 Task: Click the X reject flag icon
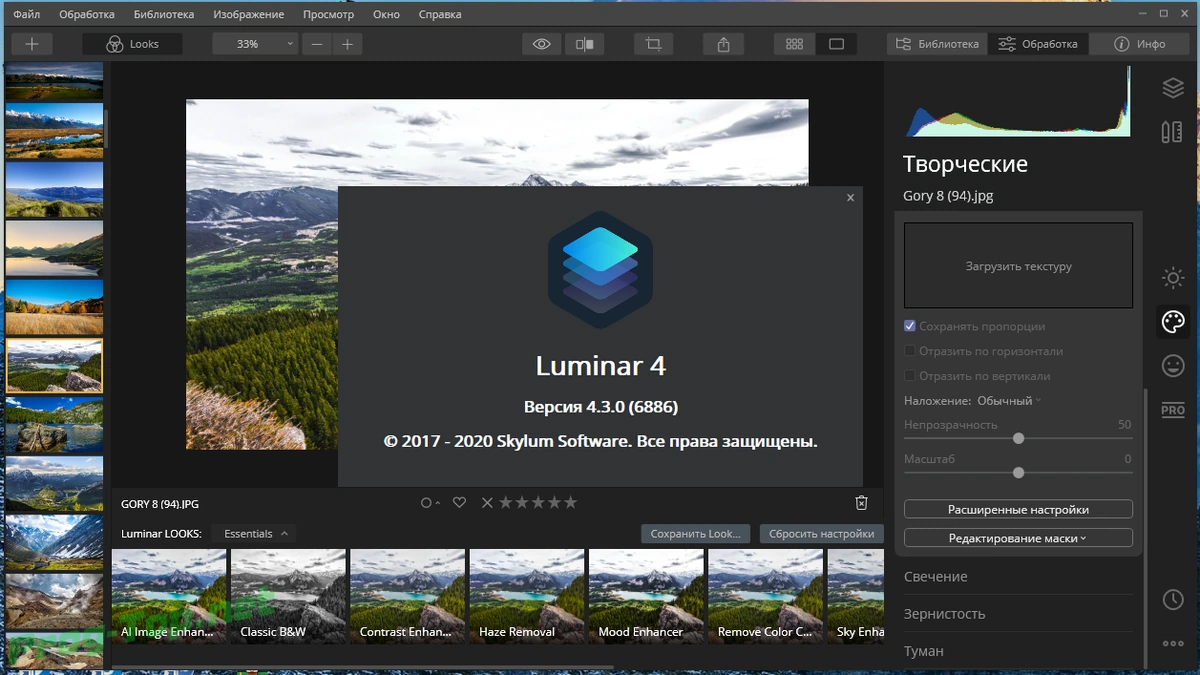click(487, 503)
